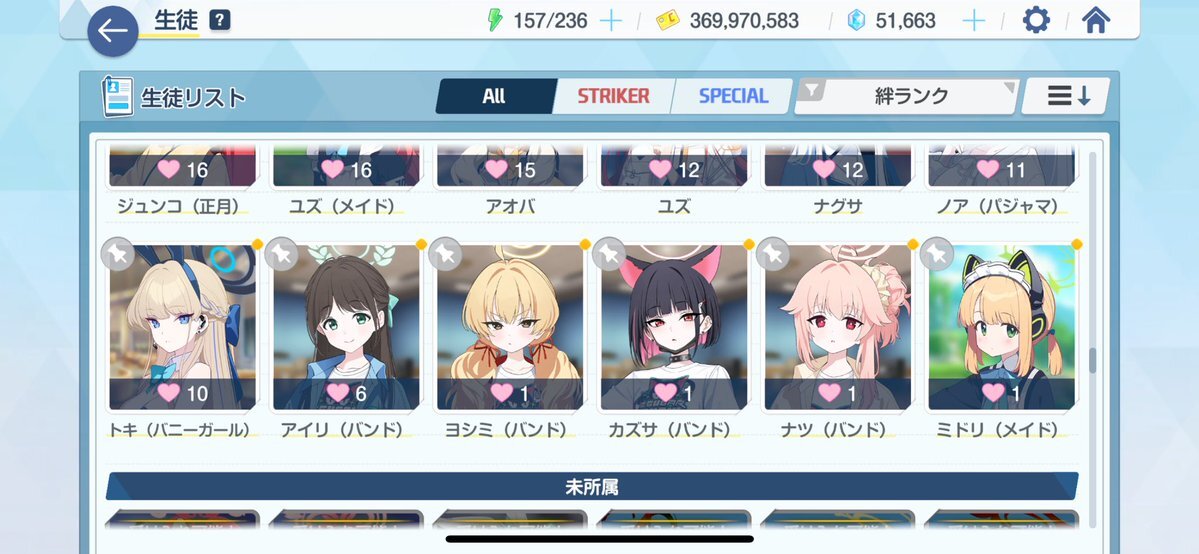Image resolution: width=1199 pixels, height=554 pixels.
Task: Switch to the SPECIAL tab
Action: tap(733, 96)
